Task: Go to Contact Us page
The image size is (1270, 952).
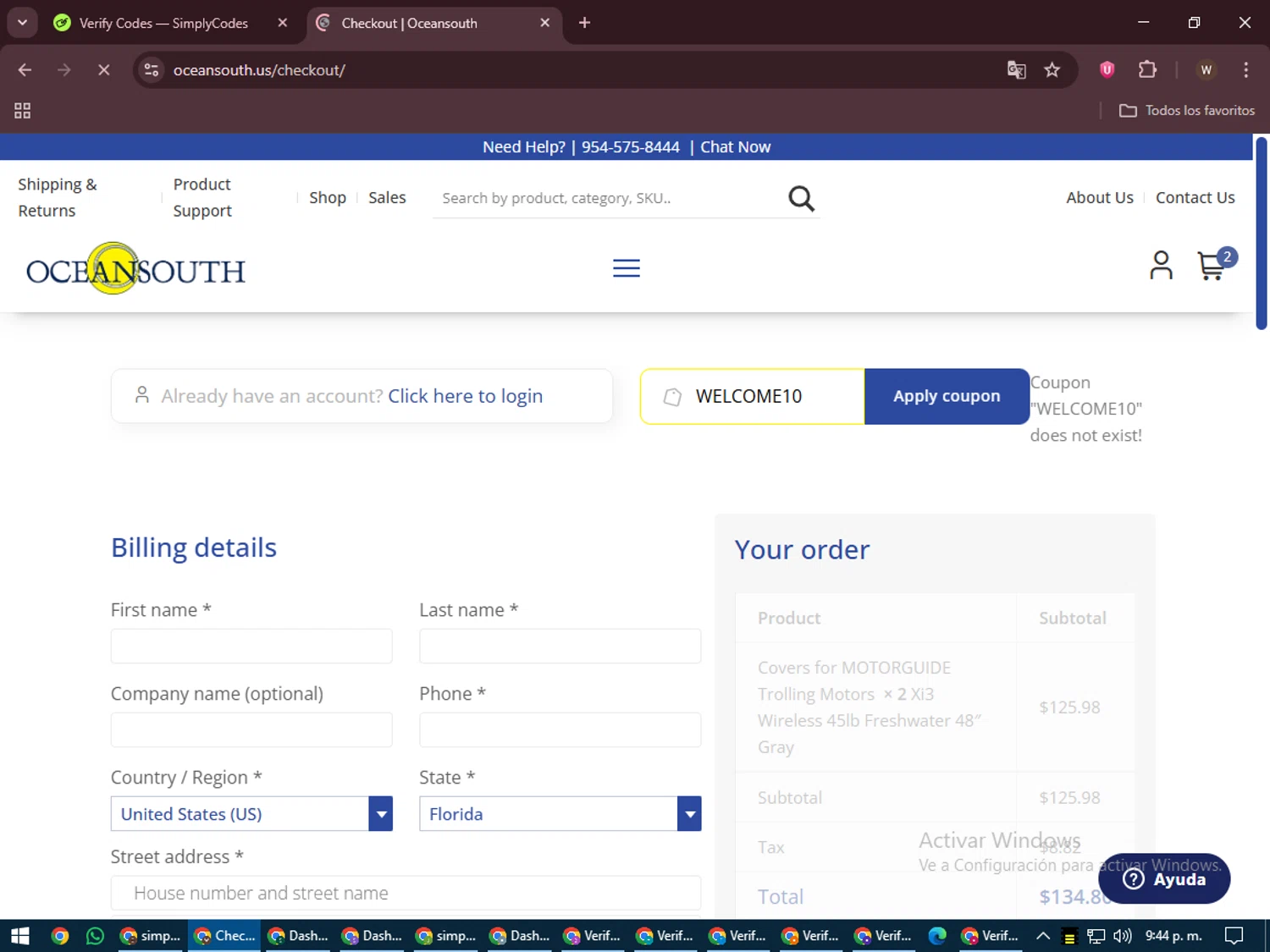Action: point(1195,197)
